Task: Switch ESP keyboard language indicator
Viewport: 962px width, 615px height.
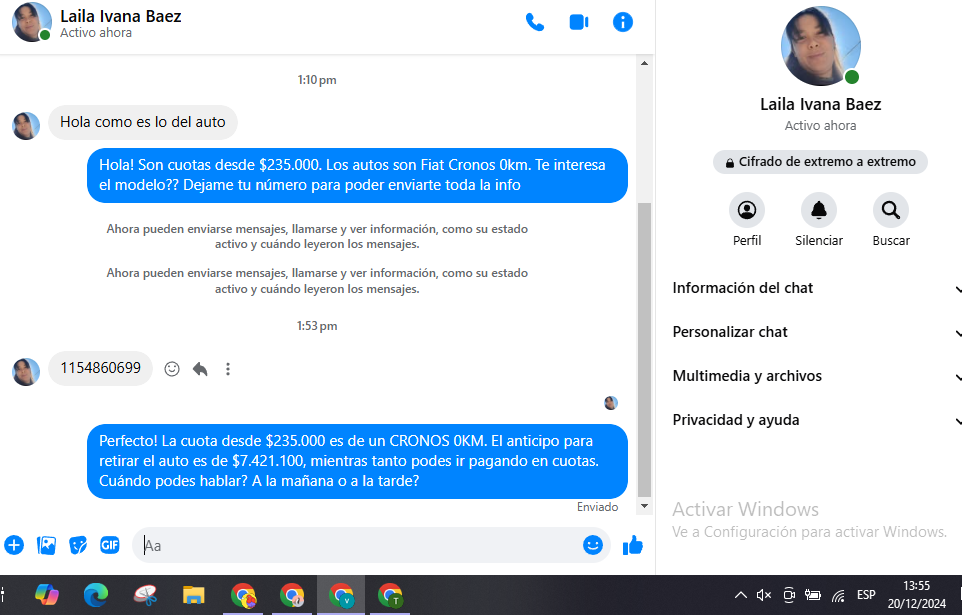Action: point(866,595)
